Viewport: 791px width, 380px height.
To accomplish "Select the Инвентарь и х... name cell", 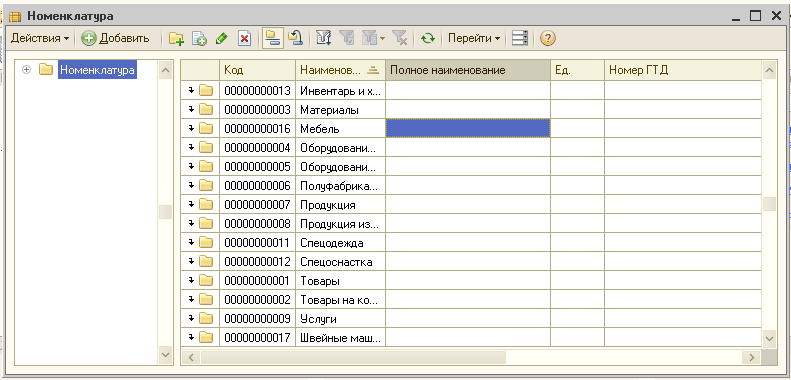I will click(341, 91).
